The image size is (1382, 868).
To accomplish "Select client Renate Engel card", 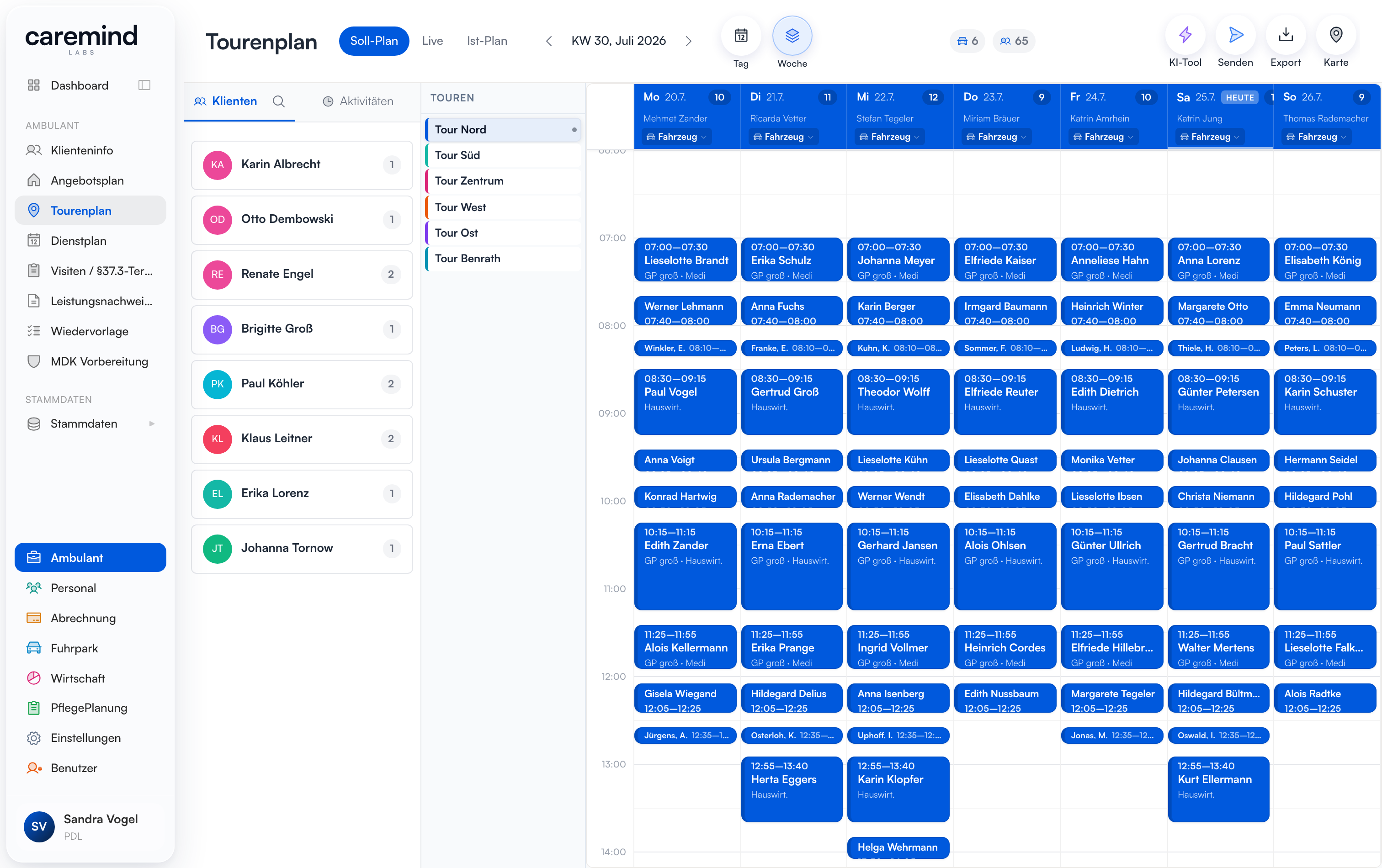I will click(302, 275).
